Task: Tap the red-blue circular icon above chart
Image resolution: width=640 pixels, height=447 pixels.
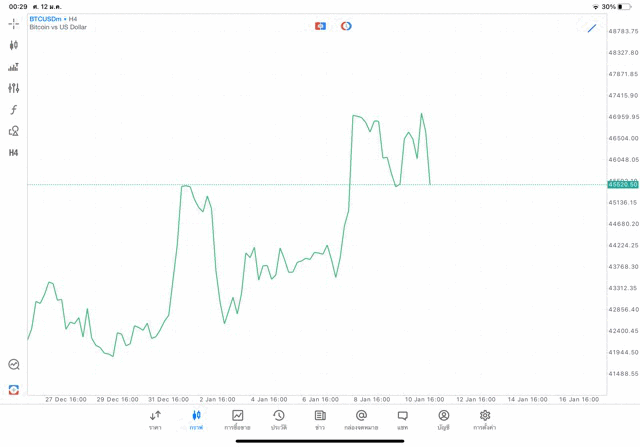Action: 346,26
